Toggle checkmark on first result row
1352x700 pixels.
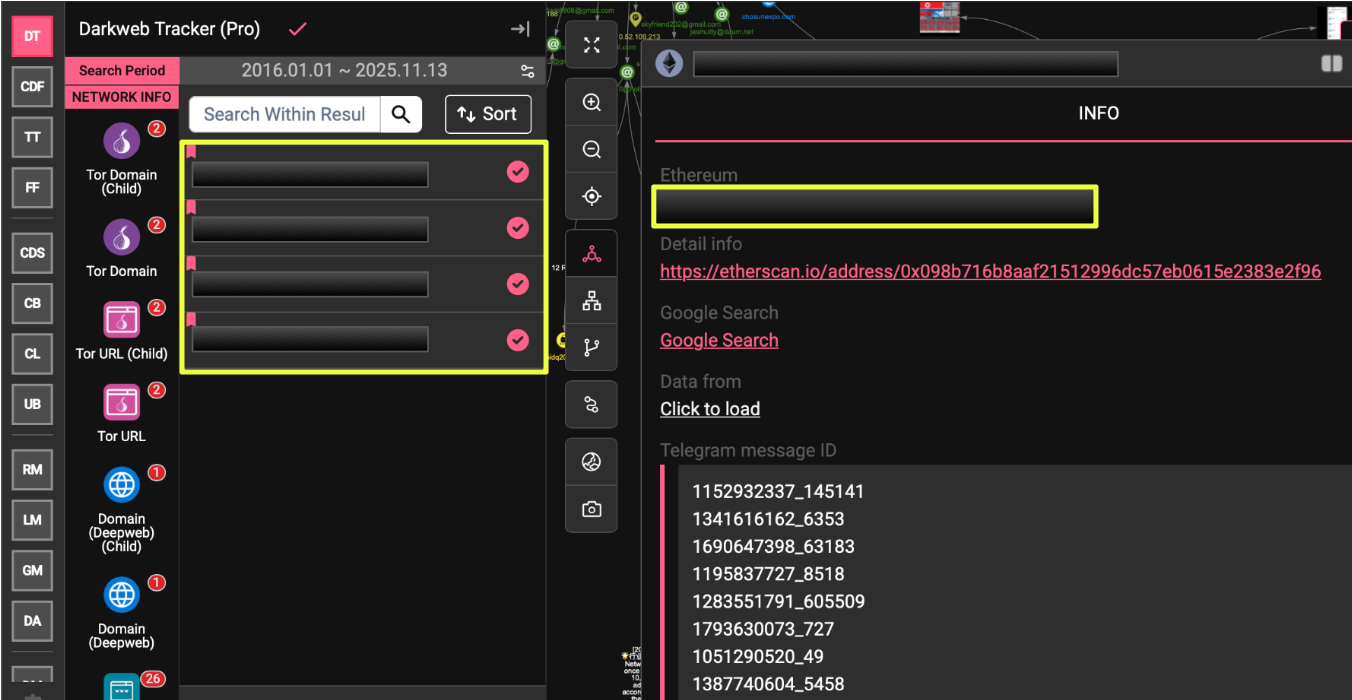pyautogui.click(x=517, y=172)
